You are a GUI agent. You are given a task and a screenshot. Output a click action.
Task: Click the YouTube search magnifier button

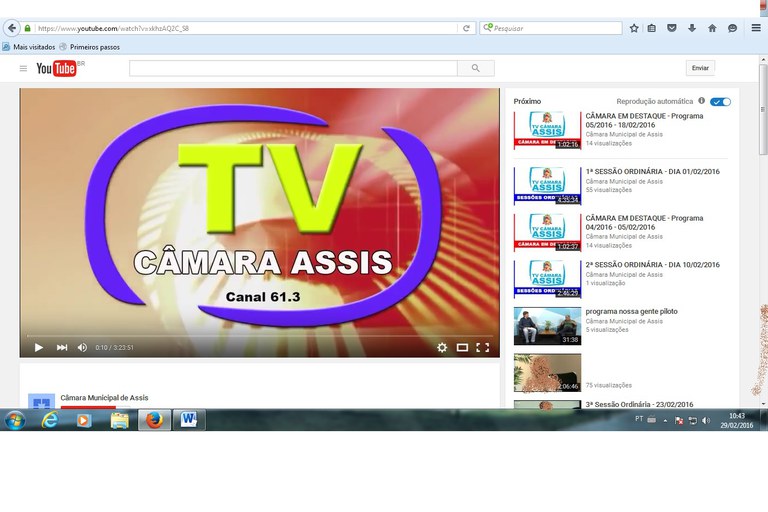click(476, 68)
